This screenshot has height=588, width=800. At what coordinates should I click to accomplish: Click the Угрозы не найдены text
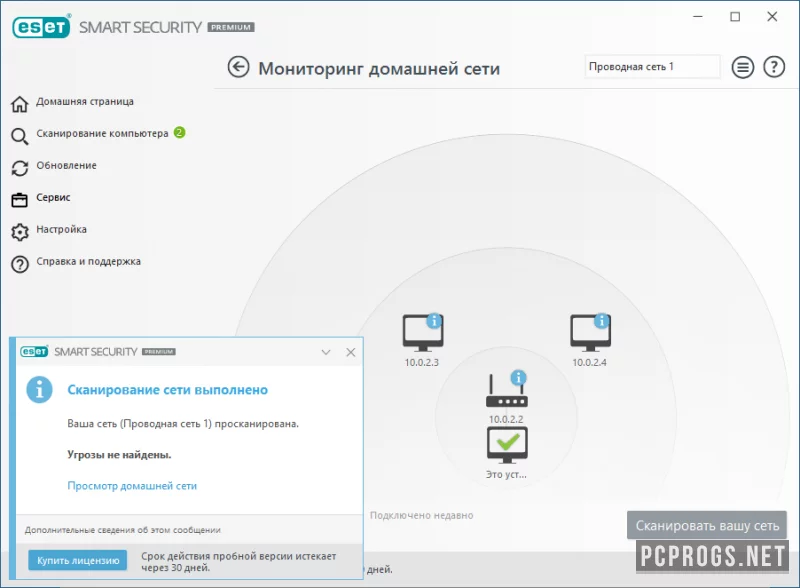[119, 455]
